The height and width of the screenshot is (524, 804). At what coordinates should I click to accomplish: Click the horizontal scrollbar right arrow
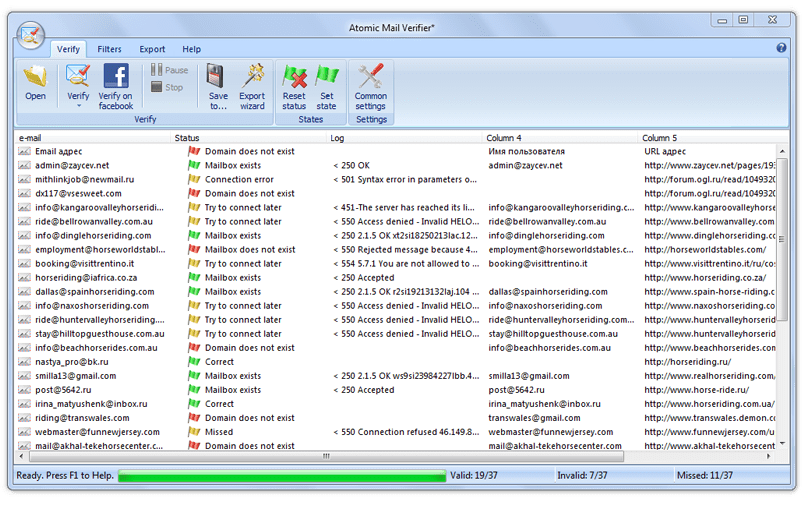click(x=768, y=456)
